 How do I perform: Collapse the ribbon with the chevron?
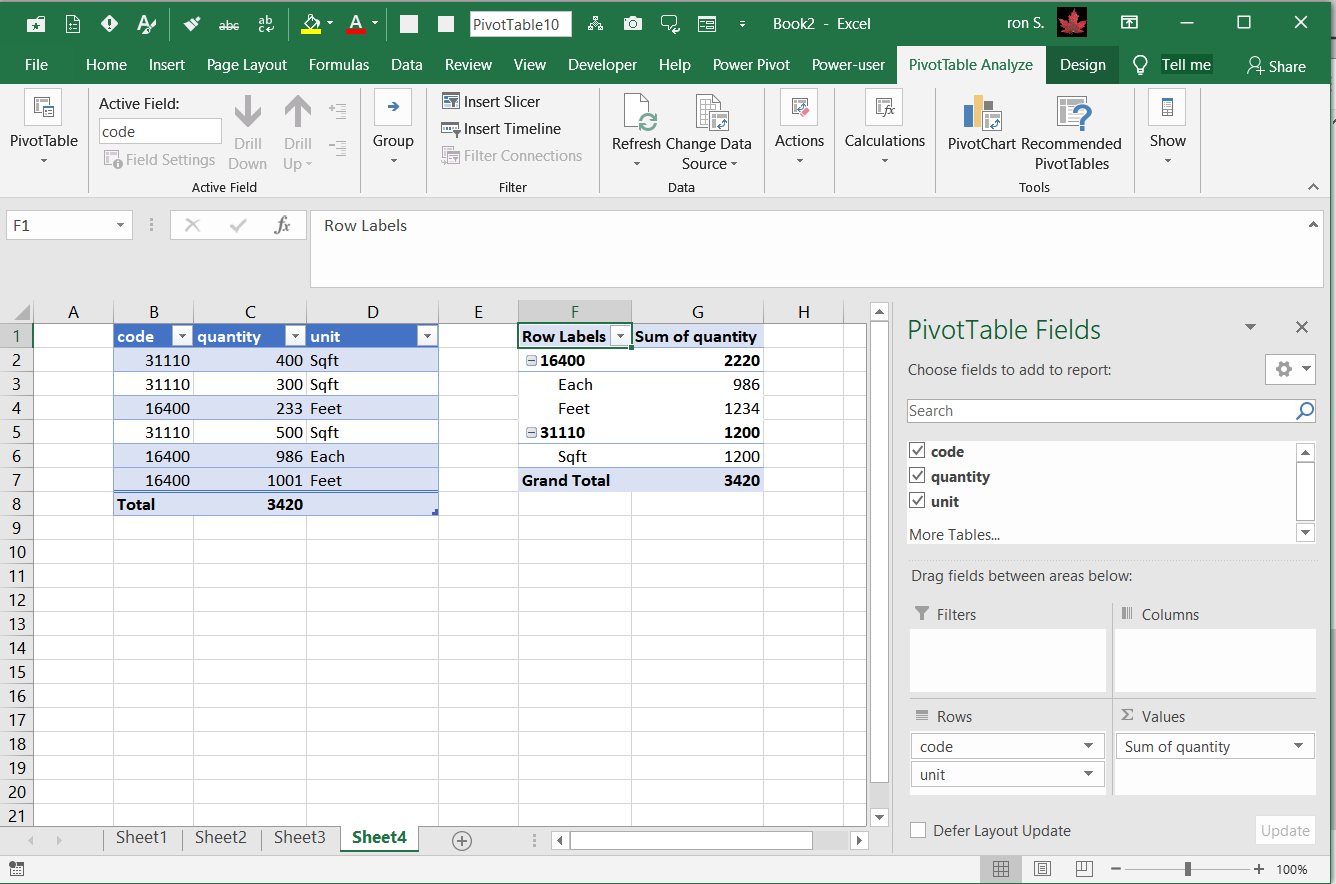point(1313,187)
